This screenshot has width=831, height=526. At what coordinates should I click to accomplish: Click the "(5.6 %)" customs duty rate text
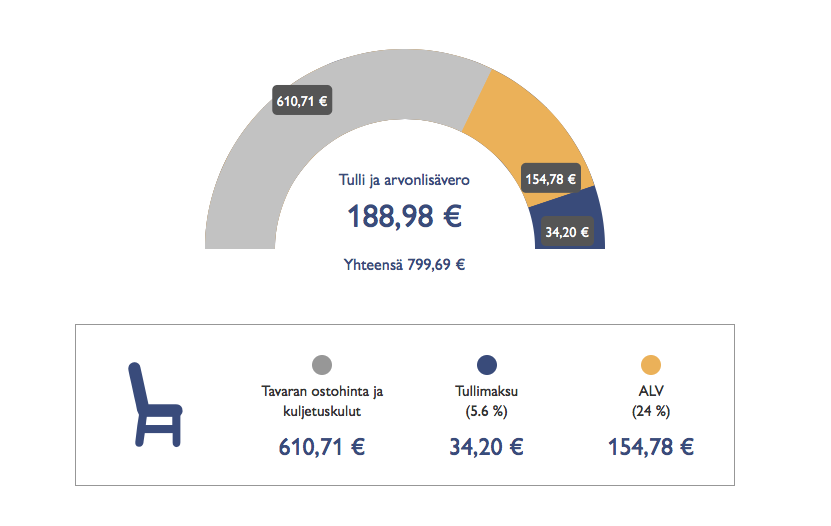click(487, 411)
